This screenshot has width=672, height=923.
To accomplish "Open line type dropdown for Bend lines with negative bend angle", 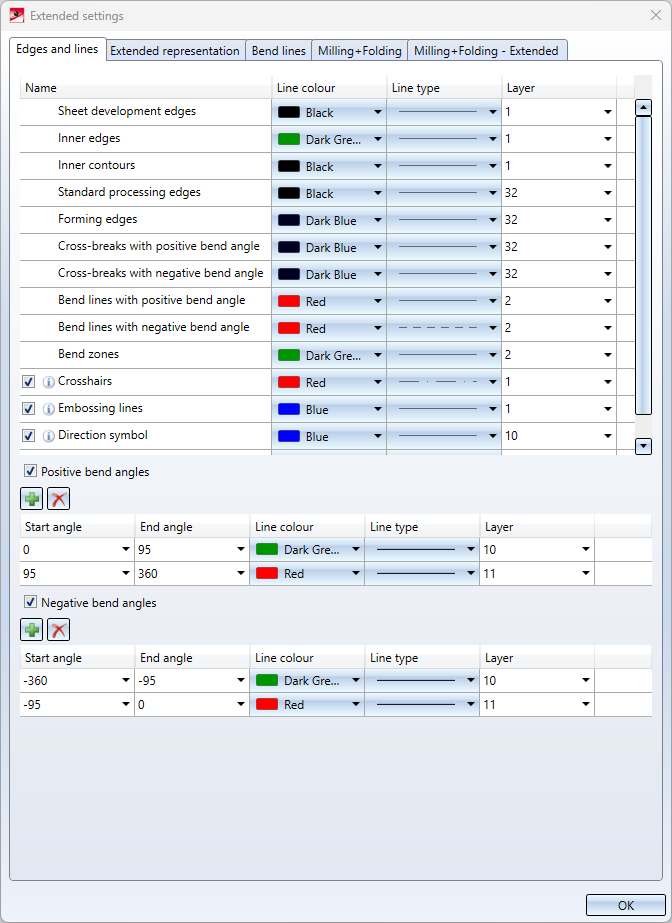I will [x=493, y=328].
